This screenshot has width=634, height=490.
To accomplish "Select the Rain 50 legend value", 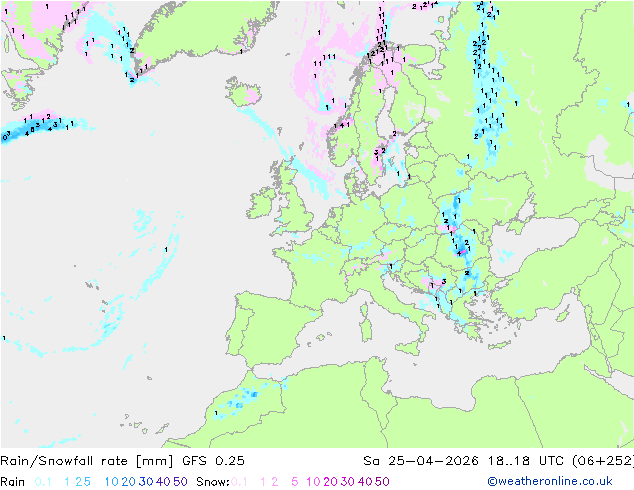I will [x=180, y=482].
